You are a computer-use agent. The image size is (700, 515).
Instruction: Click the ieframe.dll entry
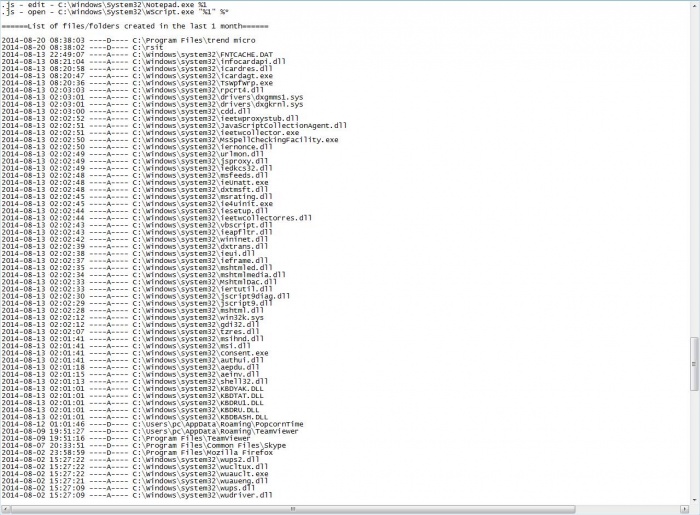(x=135, y=261)
